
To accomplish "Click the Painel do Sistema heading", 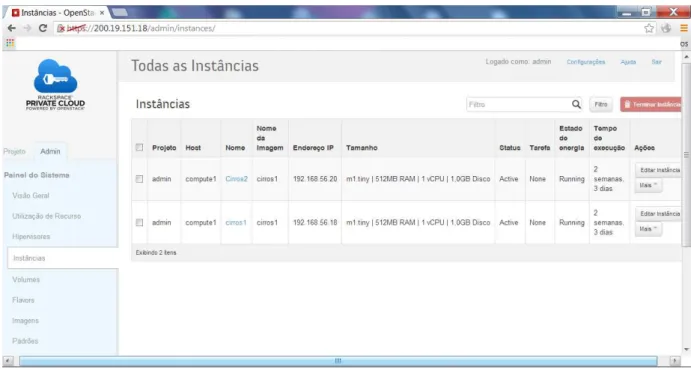I will pyautogui.click(x=37, y=175).
